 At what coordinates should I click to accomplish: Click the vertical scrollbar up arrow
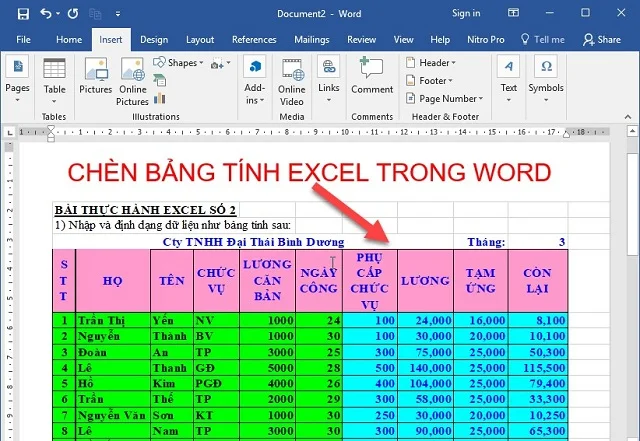(x=632, y=131)
